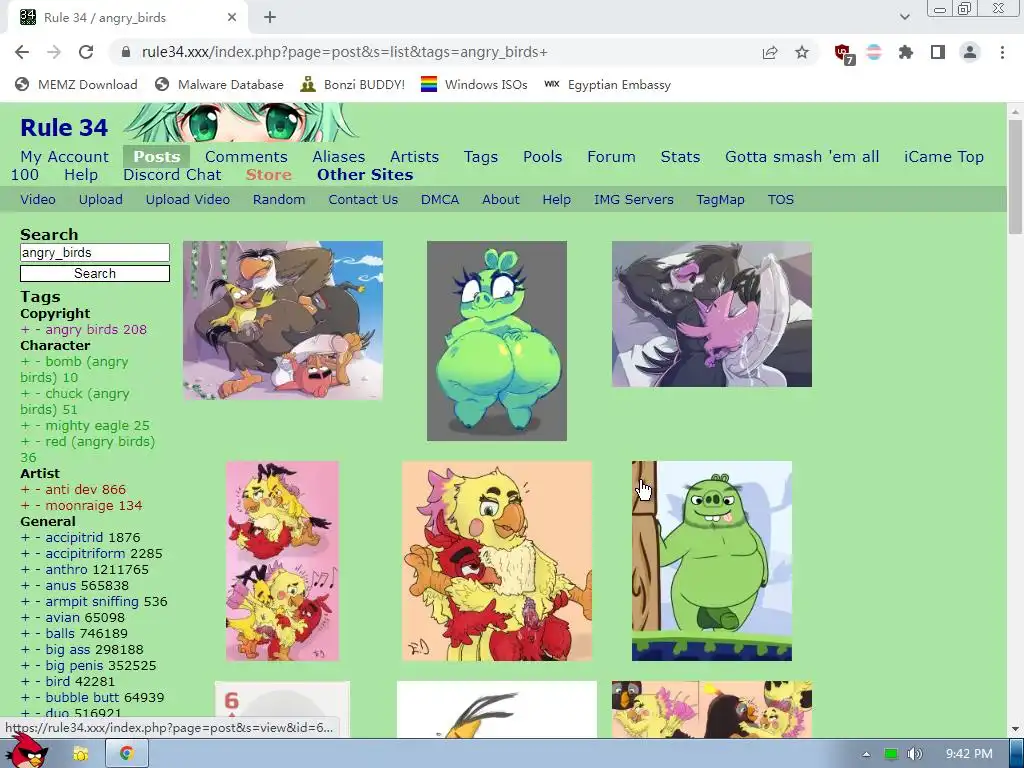Click the browser forward arrow
The width and height of the screenshot is (1024, 768).
(x=54, y=52)
